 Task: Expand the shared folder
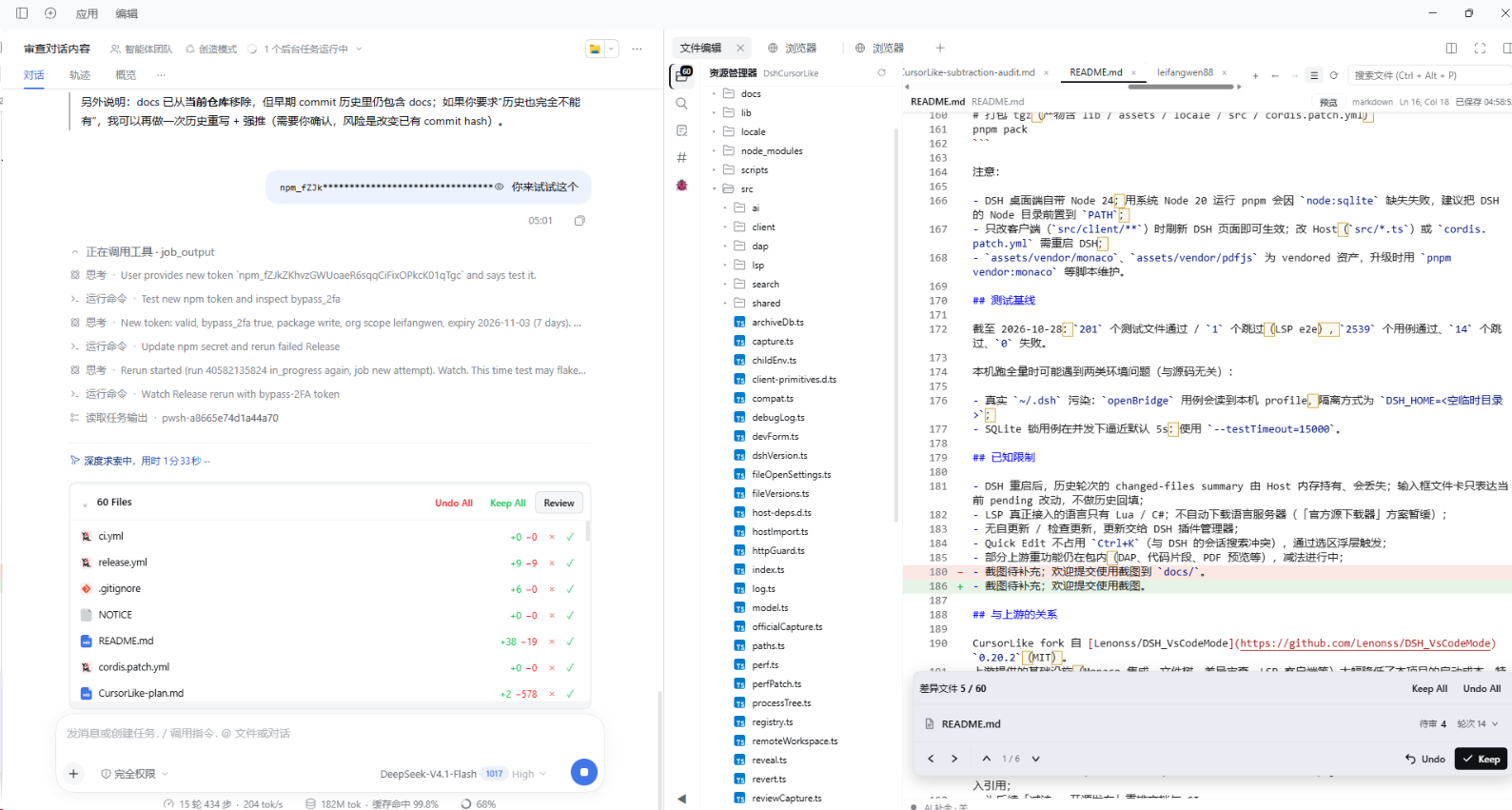[766, 303]
